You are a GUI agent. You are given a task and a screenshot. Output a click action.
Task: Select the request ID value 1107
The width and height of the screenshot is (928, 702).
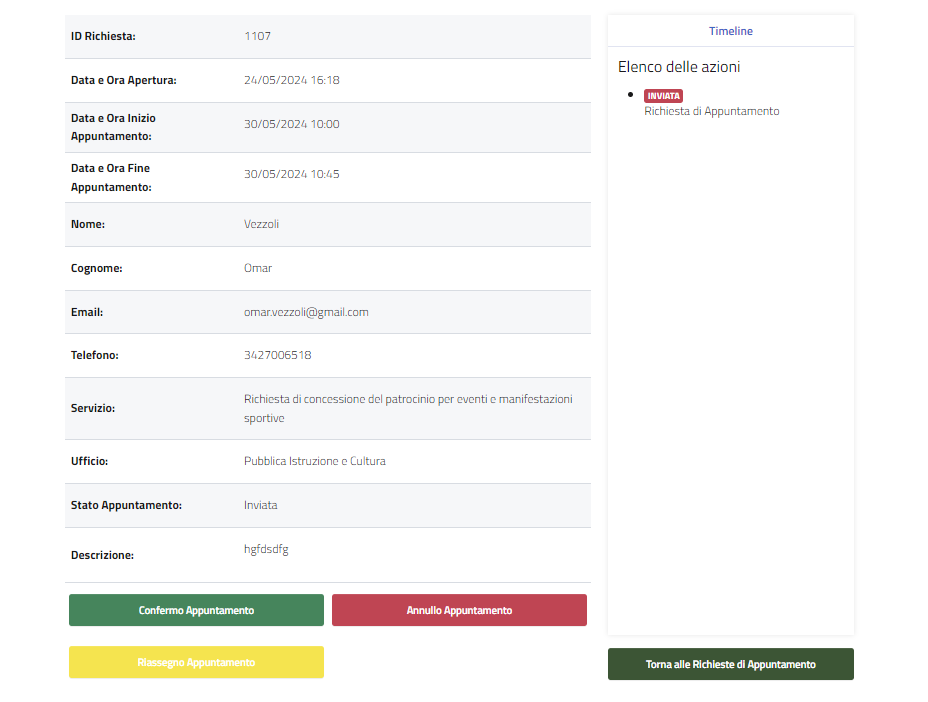pyautogui.click(x=257, y=36)
